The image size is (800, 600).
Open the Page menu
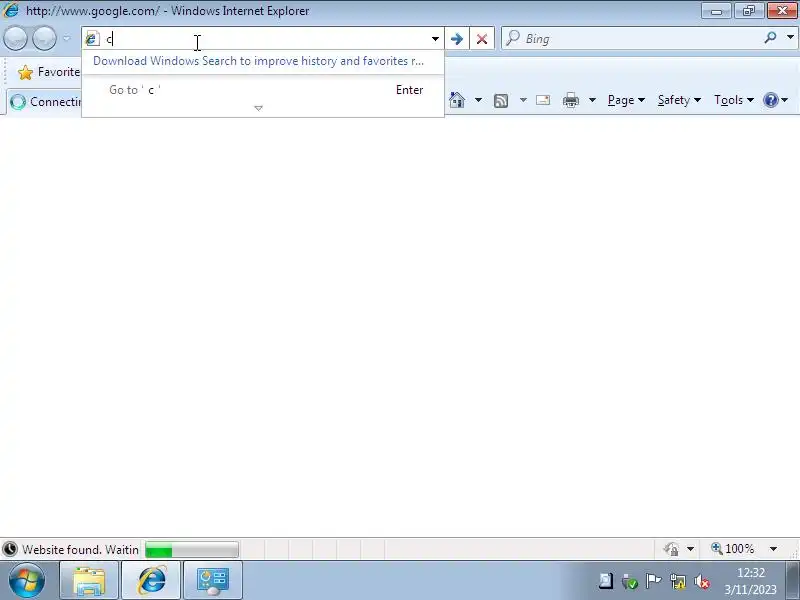[x=626, y=100]
